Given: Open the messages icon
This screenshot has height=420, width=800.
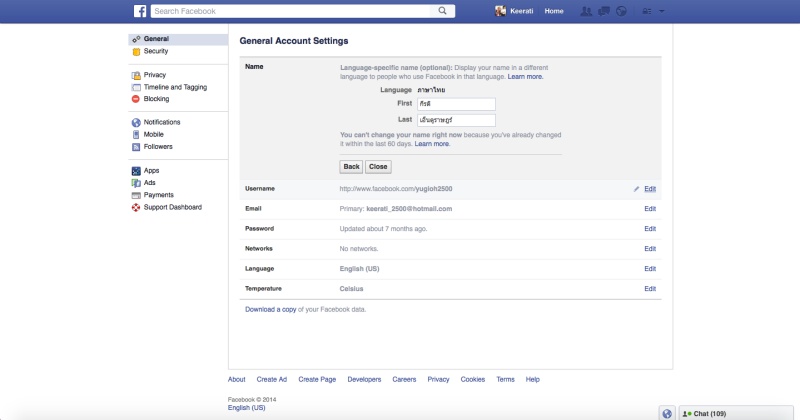Looking at the screenshot, I should pos(604,11).
